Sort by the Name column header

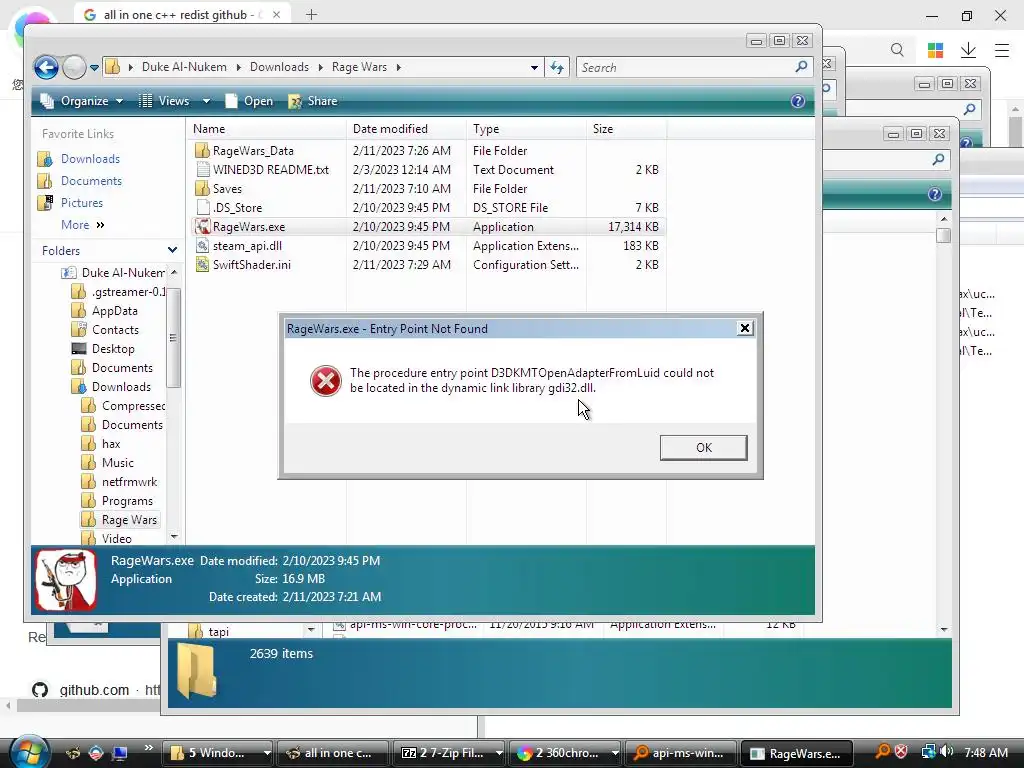(266, 129)
